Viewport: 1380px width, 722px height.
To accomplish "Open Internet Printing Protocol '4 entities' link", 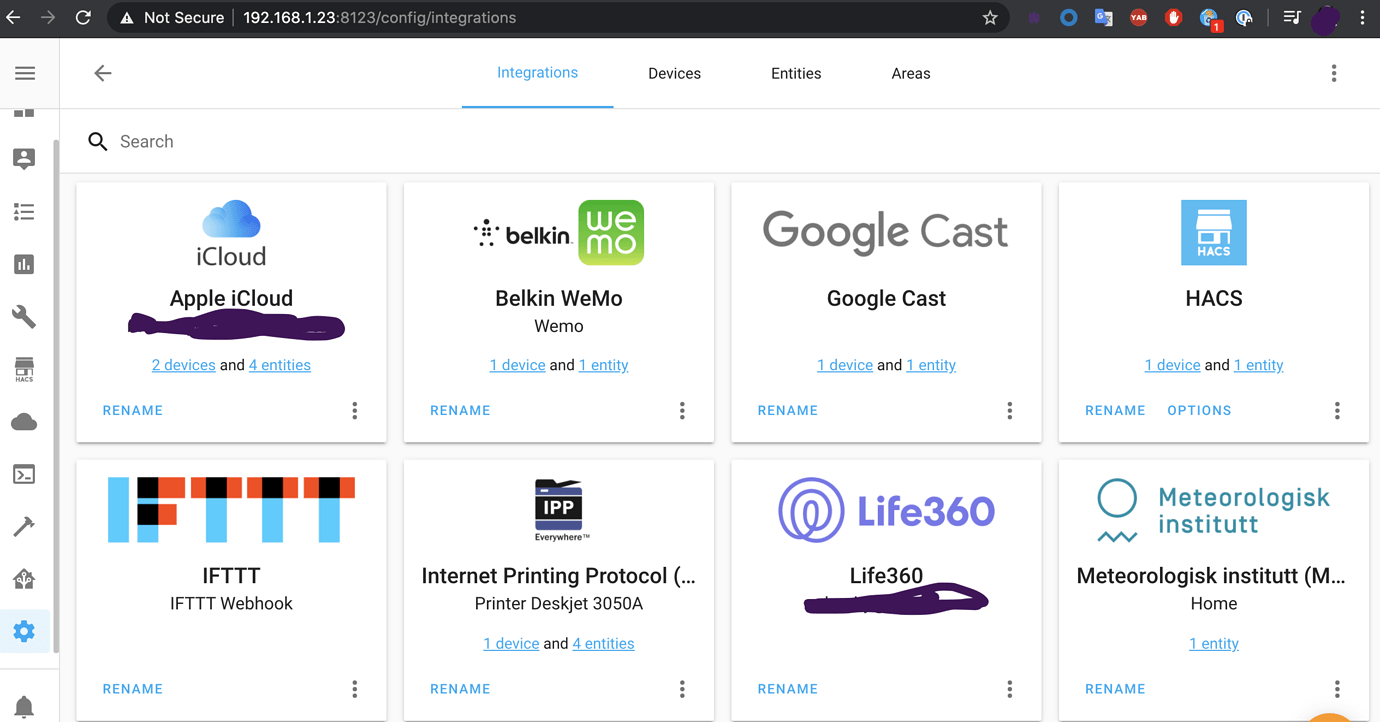I will click(604, 644).
